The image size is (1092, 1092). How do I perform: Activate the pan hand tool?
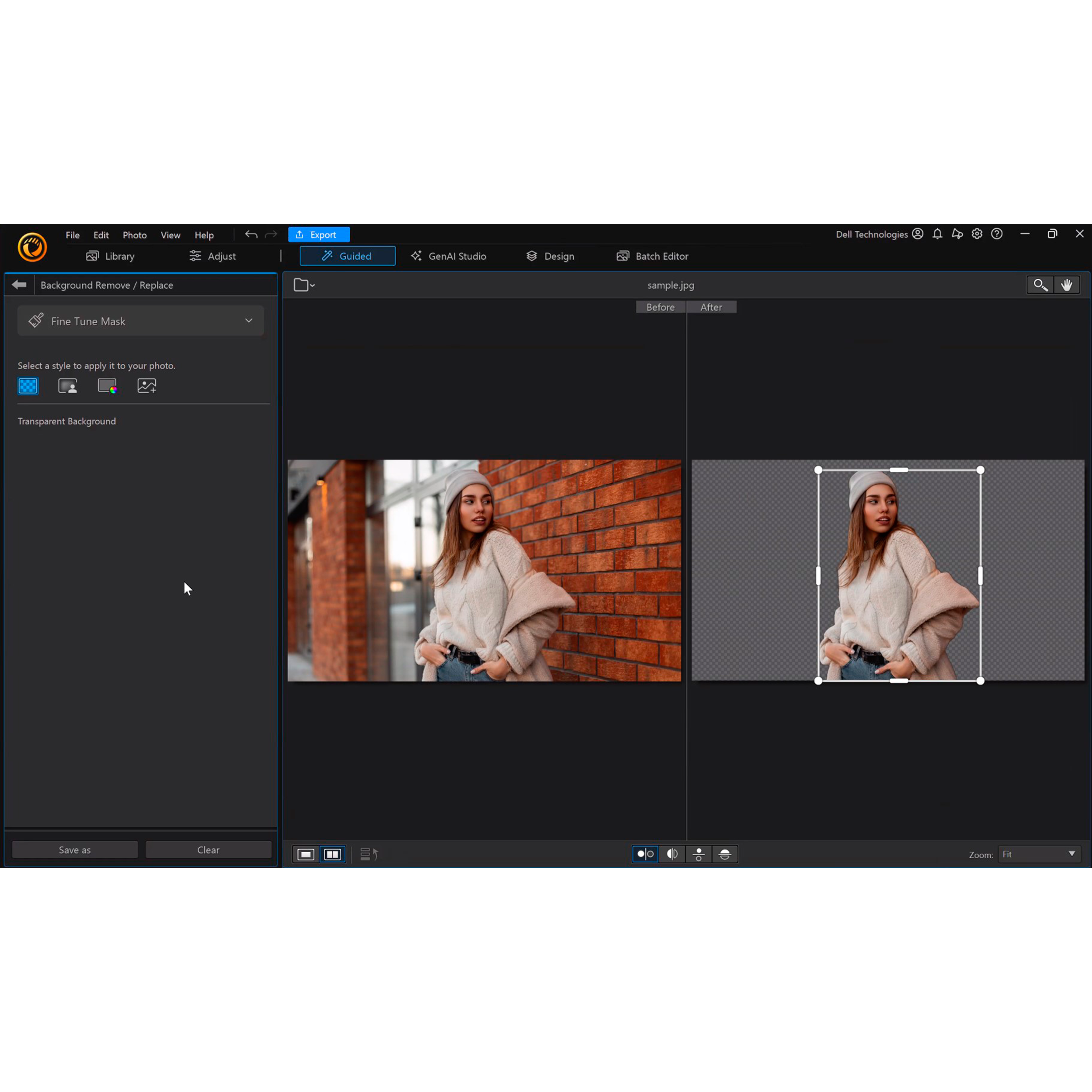(x=1067, y=284)
